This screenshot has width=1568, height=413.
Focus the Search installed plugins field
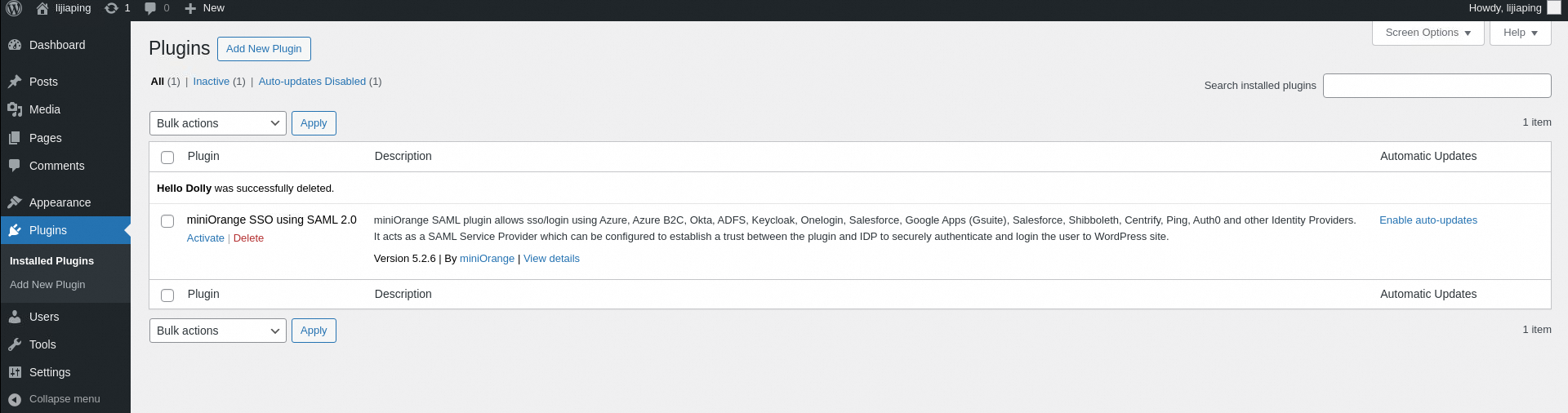pyautogui.click(x=1437, y=86)
